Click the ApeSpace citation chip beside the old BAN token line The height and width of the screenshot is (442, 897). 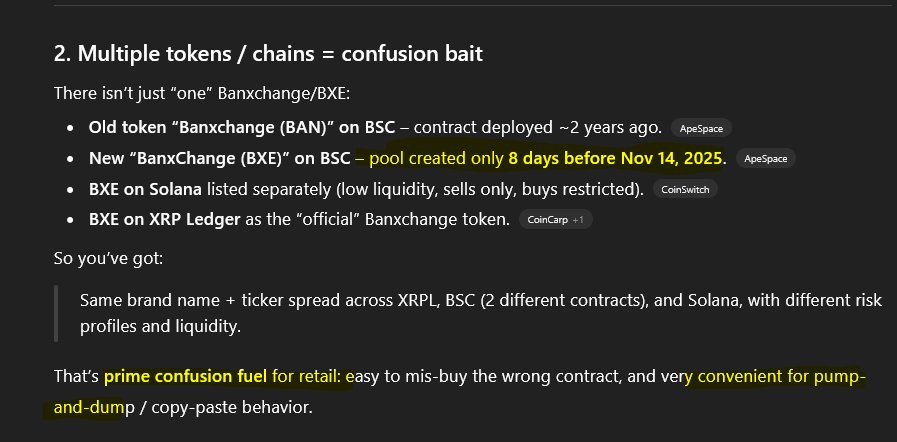coord(701,128)
